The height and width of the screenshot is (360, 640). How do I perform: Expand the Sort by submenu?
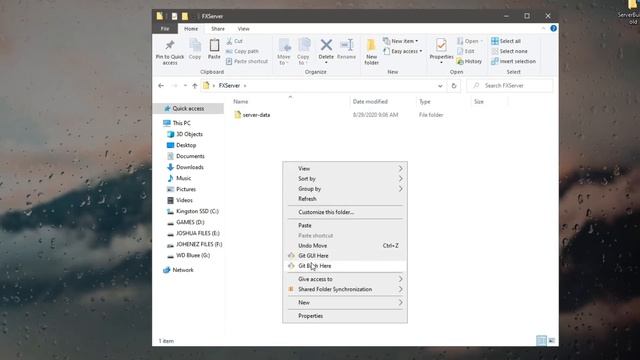345,179
